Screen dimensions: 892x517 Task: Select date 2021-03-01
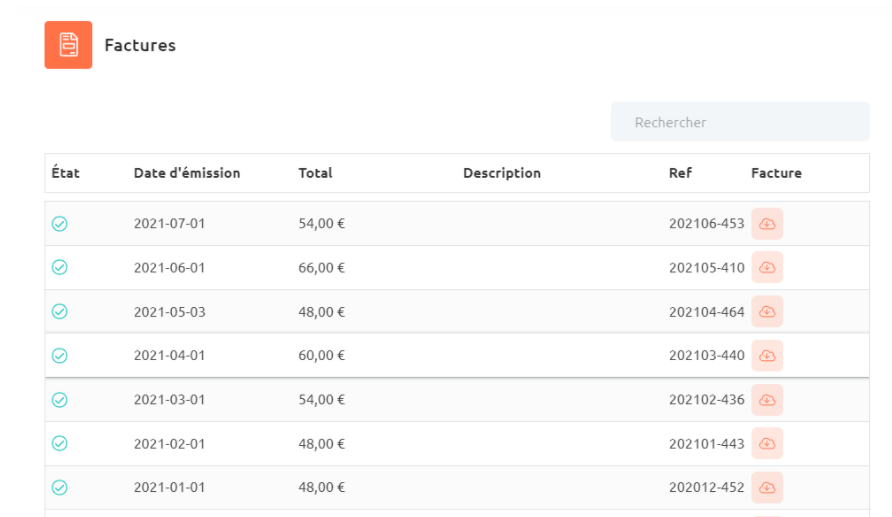point(170,400)
